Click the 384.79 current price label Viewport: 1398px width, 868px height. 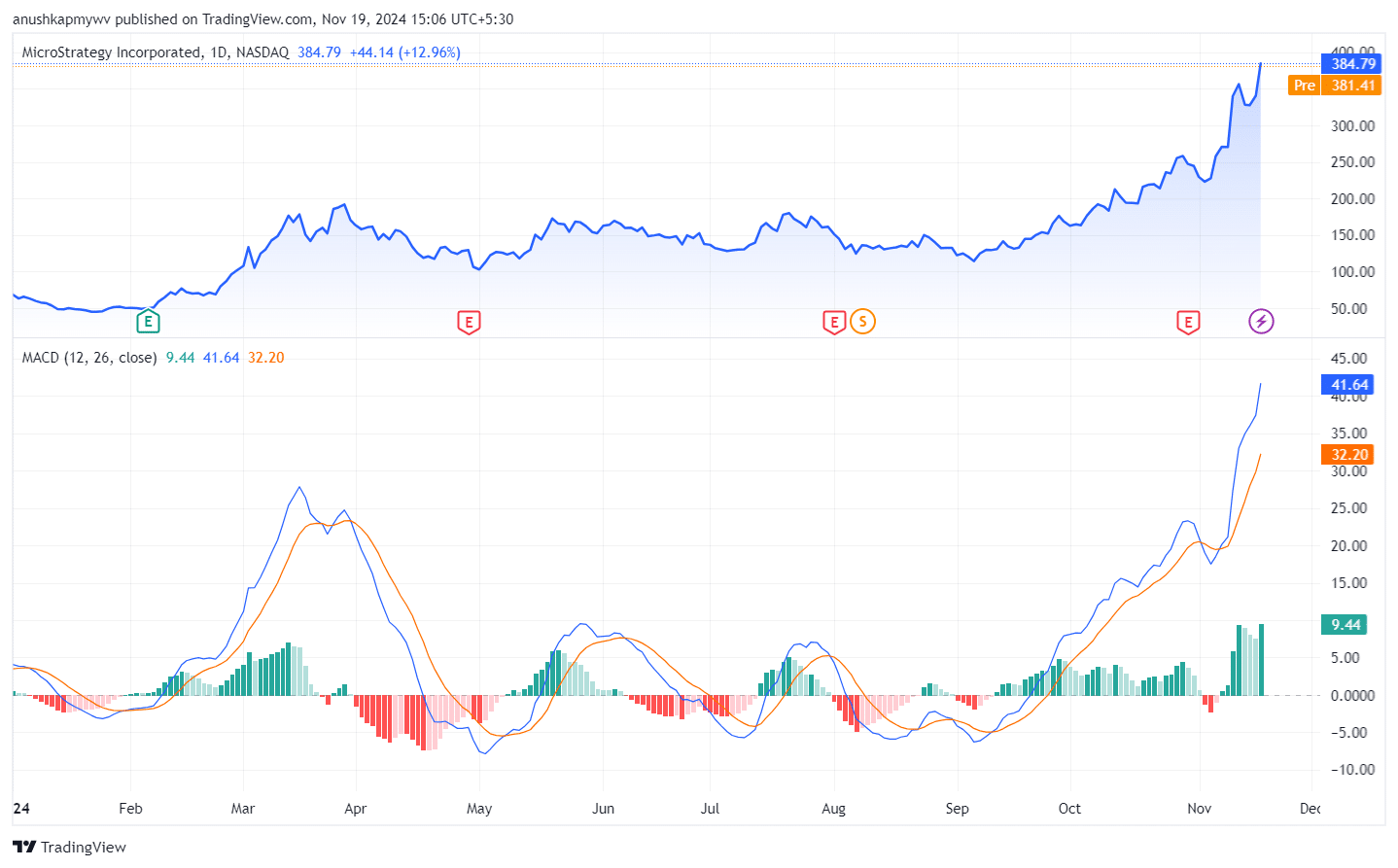pyautogui.click(x=1352, y=63)
